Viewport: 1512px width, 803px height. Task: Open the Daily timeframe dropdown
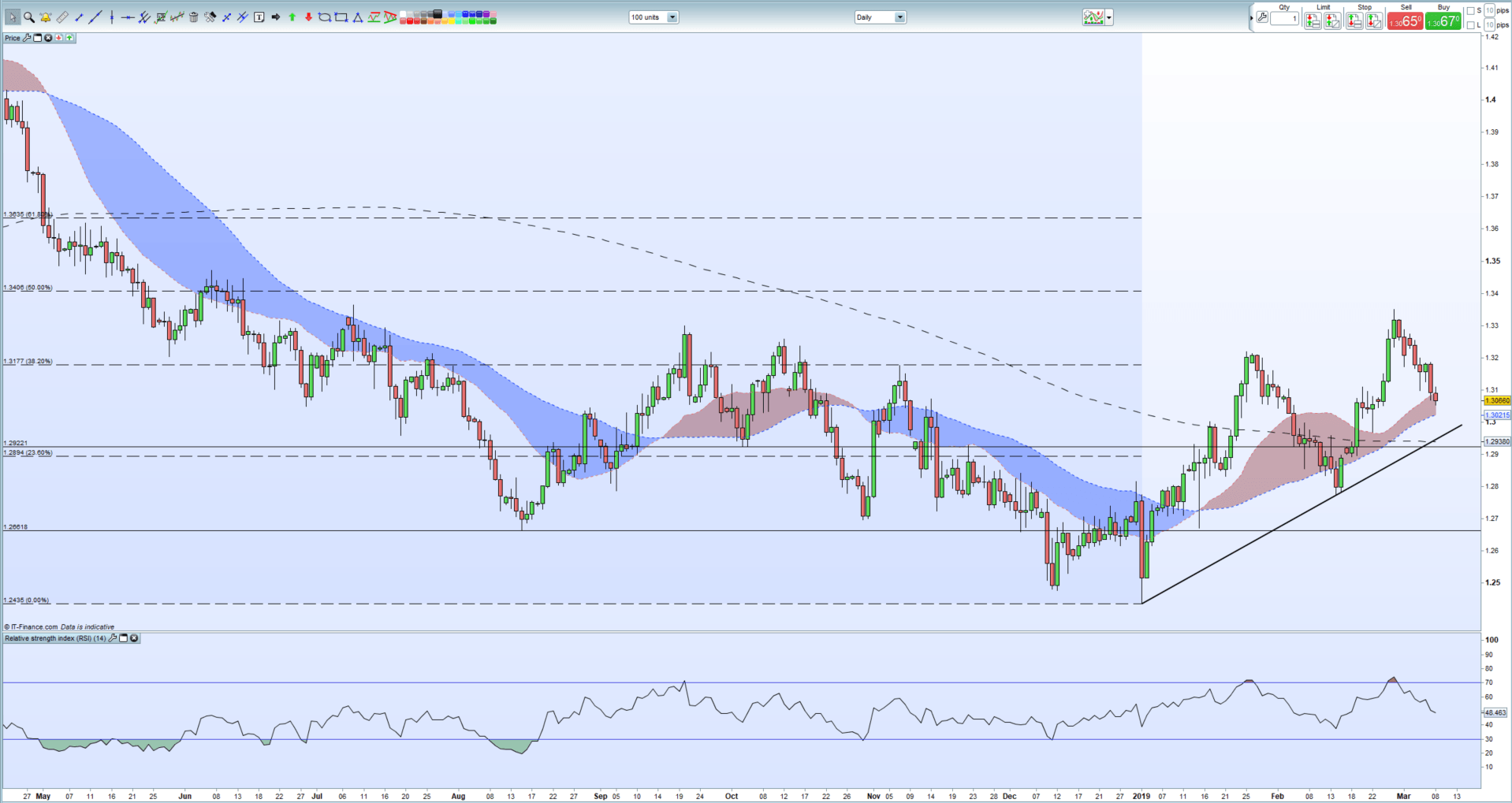881,17
